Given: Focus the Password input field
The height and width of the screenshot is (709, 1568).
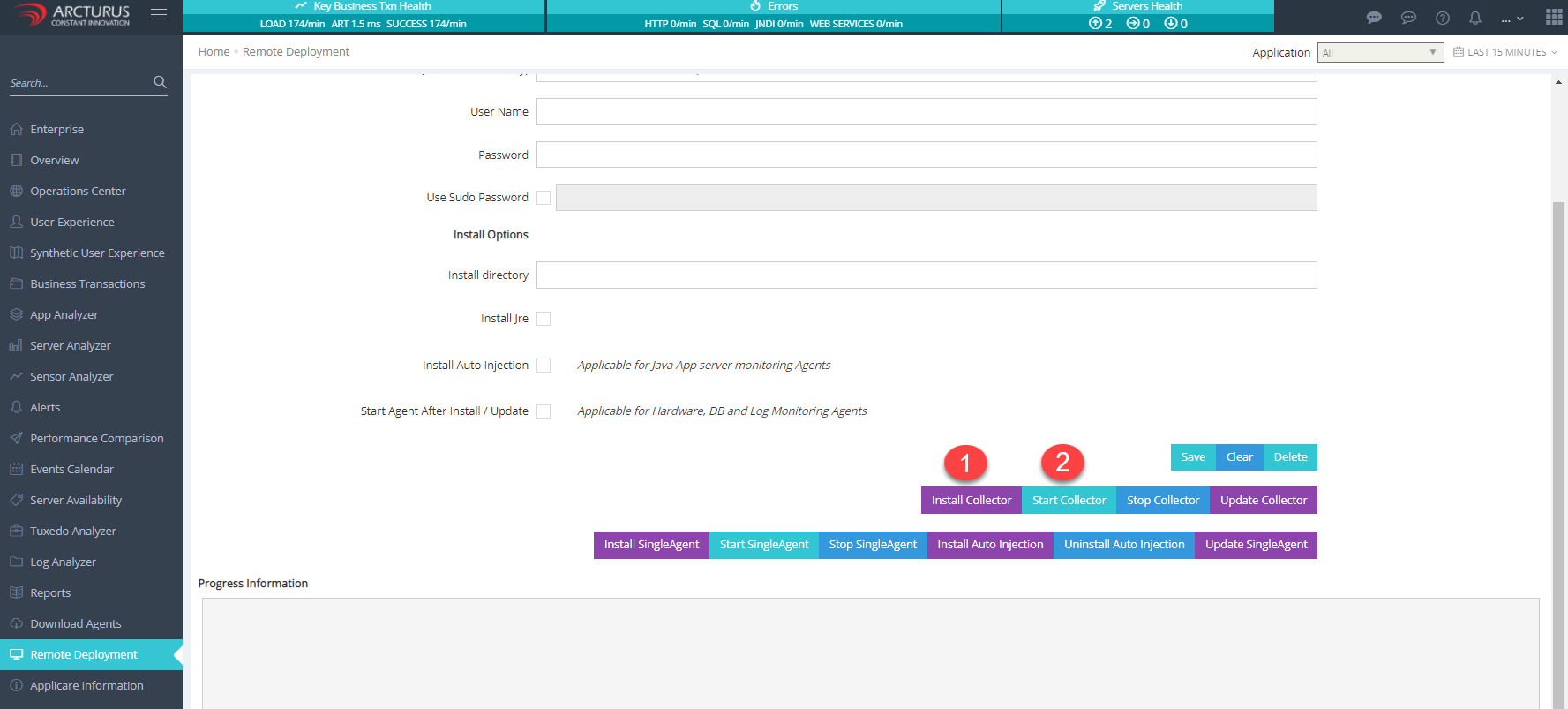Looking at the screenshot, I should tap(927, 155).
